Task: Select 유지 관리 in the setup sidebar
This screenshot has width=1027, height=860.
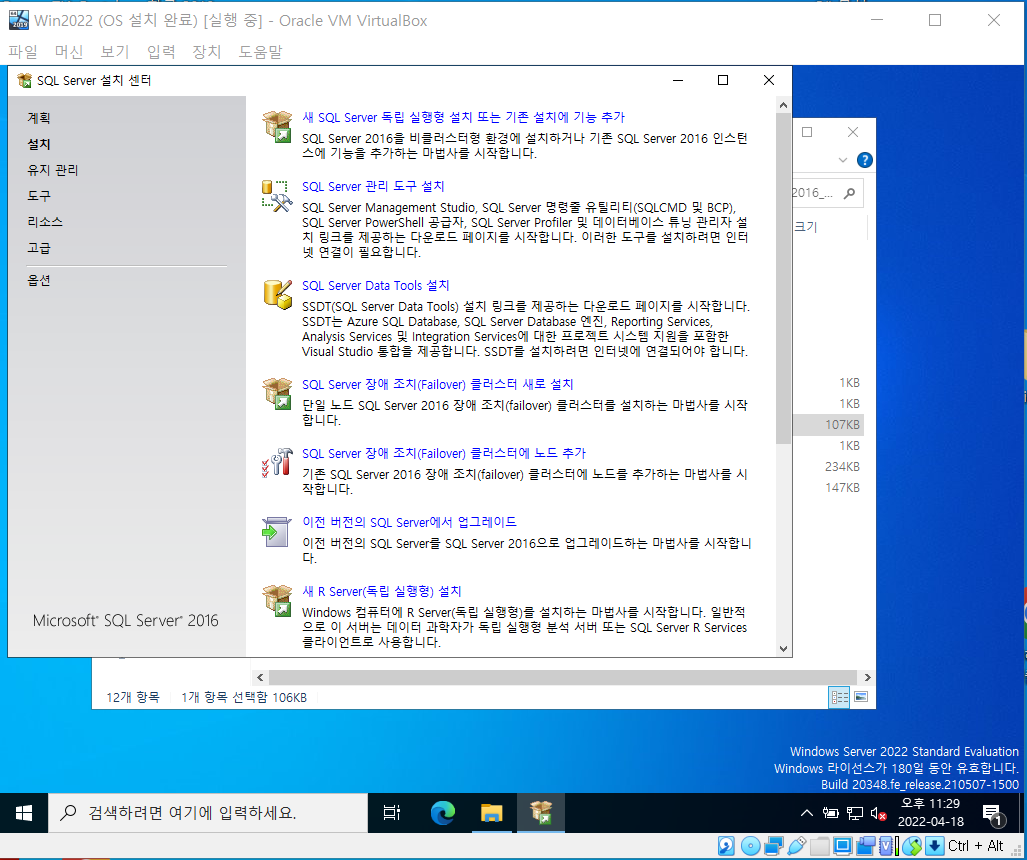Action: pyautogui.click(x=52, y=170)
